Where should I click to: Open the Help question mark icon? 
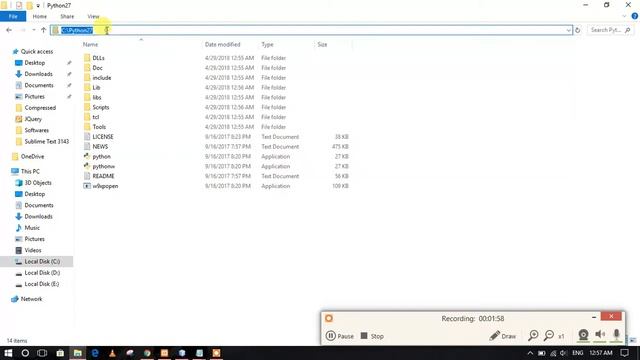[x=634, y=16]
